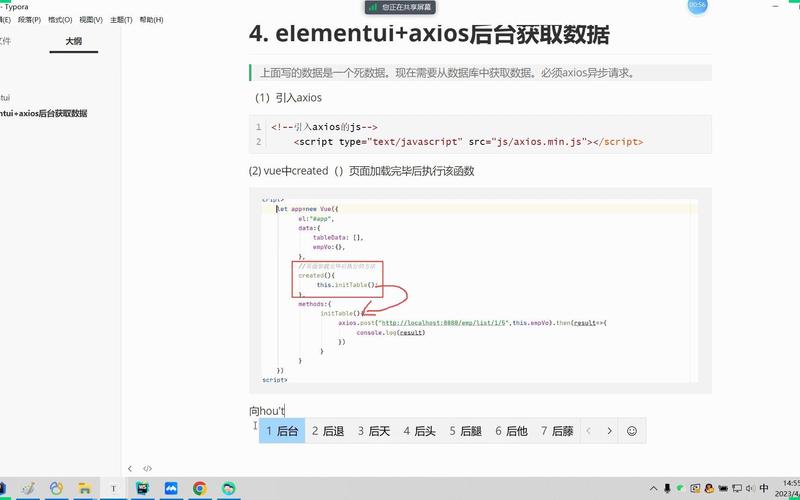Click the script tag code line

(x=468, y=142)
